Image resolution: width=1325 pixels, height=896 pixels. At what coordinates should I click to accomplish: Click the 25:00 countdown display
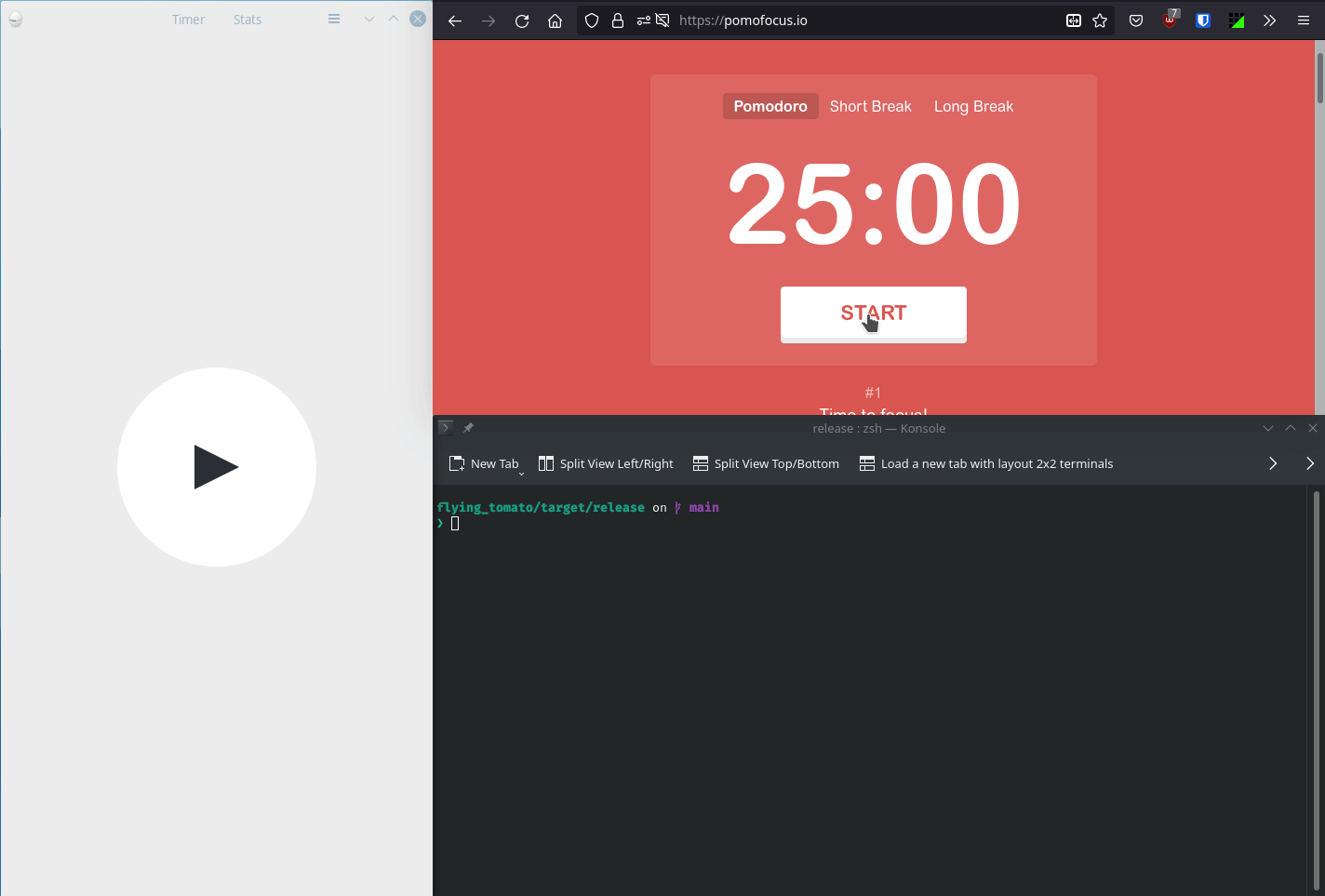874,204
